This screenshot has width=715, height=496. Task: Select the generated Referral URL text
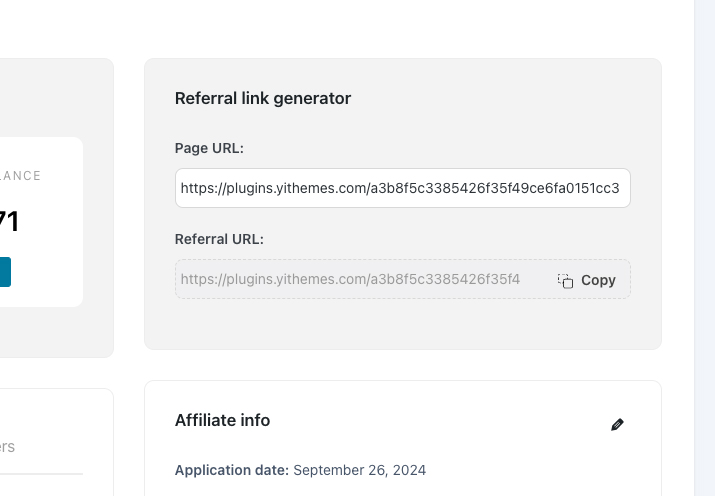[350, 279]
